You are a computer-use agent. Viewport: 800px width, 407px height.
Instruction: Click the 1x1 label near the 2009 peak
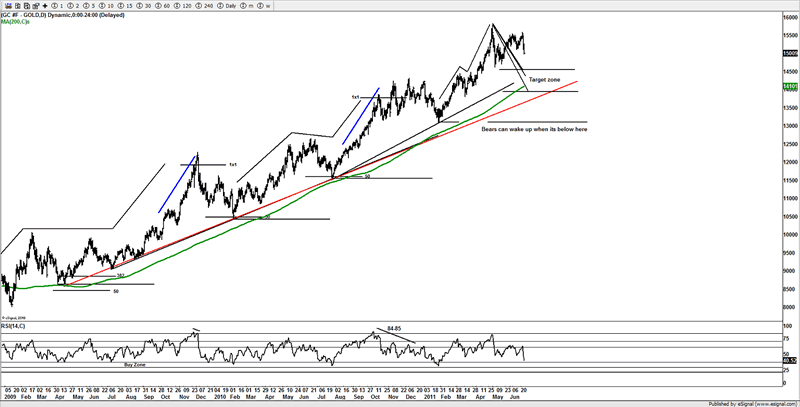coord(233,165)
